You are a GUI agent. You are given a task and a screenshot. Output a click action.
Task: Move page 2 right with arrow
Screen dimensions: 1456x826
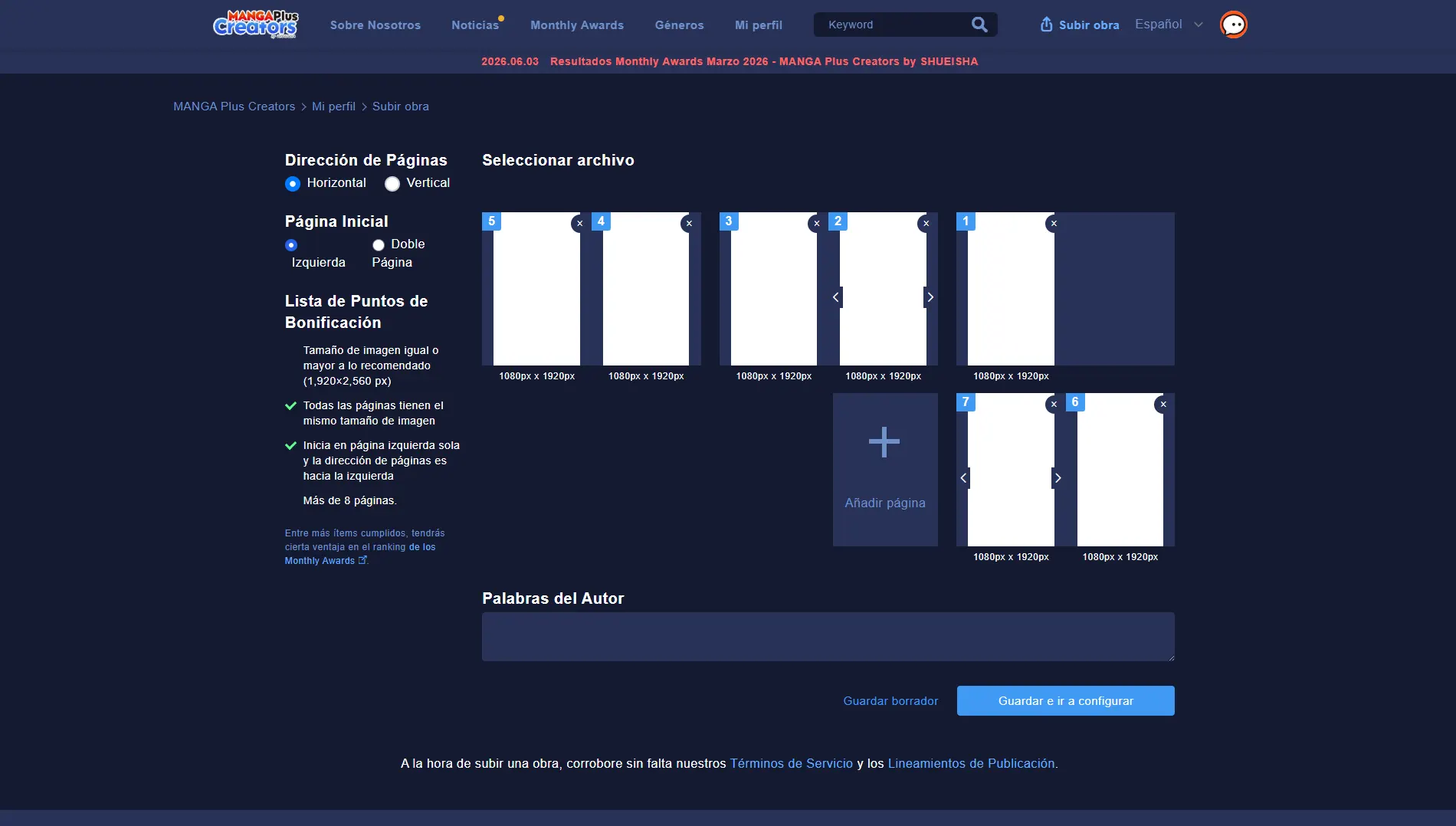pos(930,297)
